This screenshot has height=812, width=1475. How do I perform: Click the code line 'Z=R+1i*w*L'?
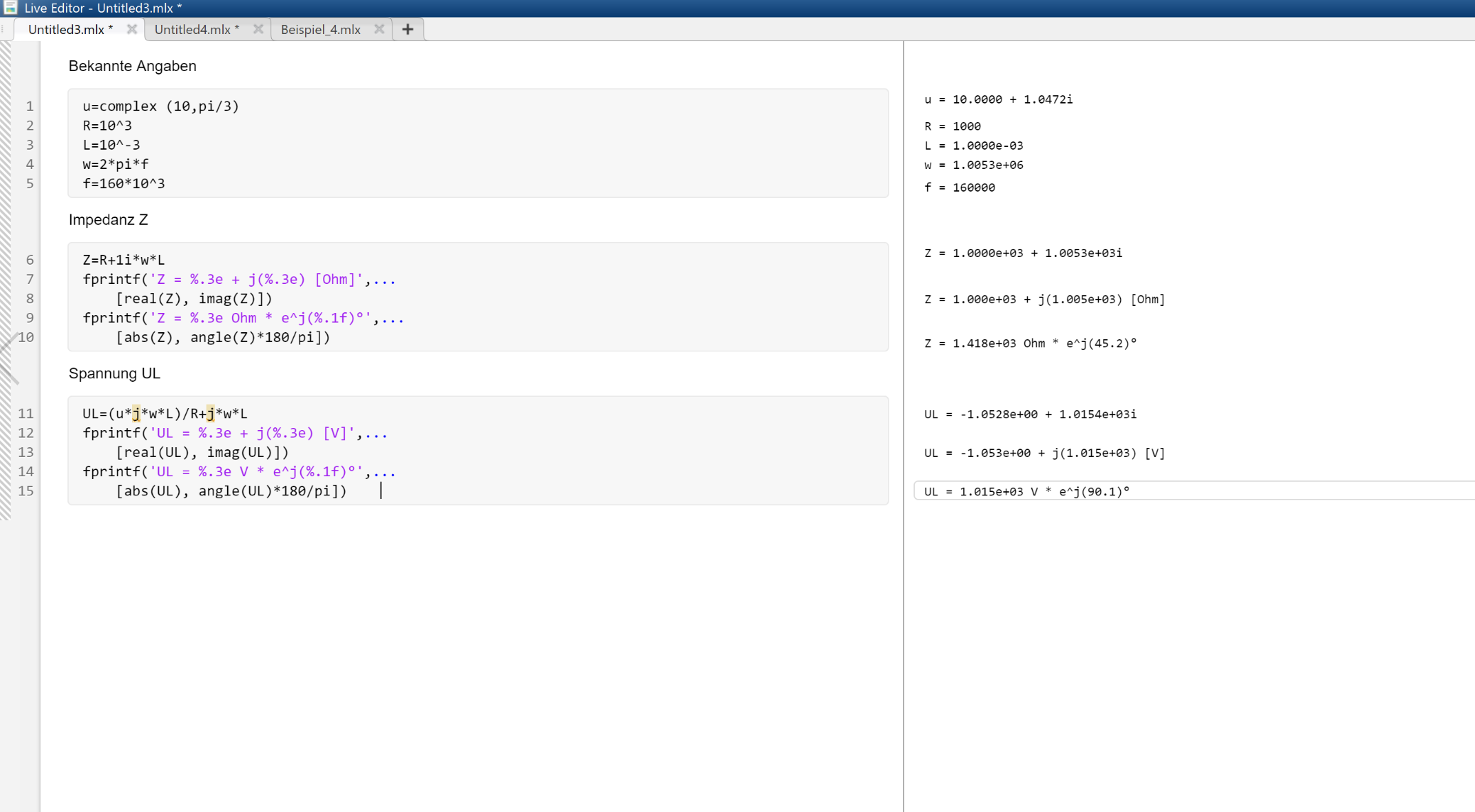tap(124, 260)
